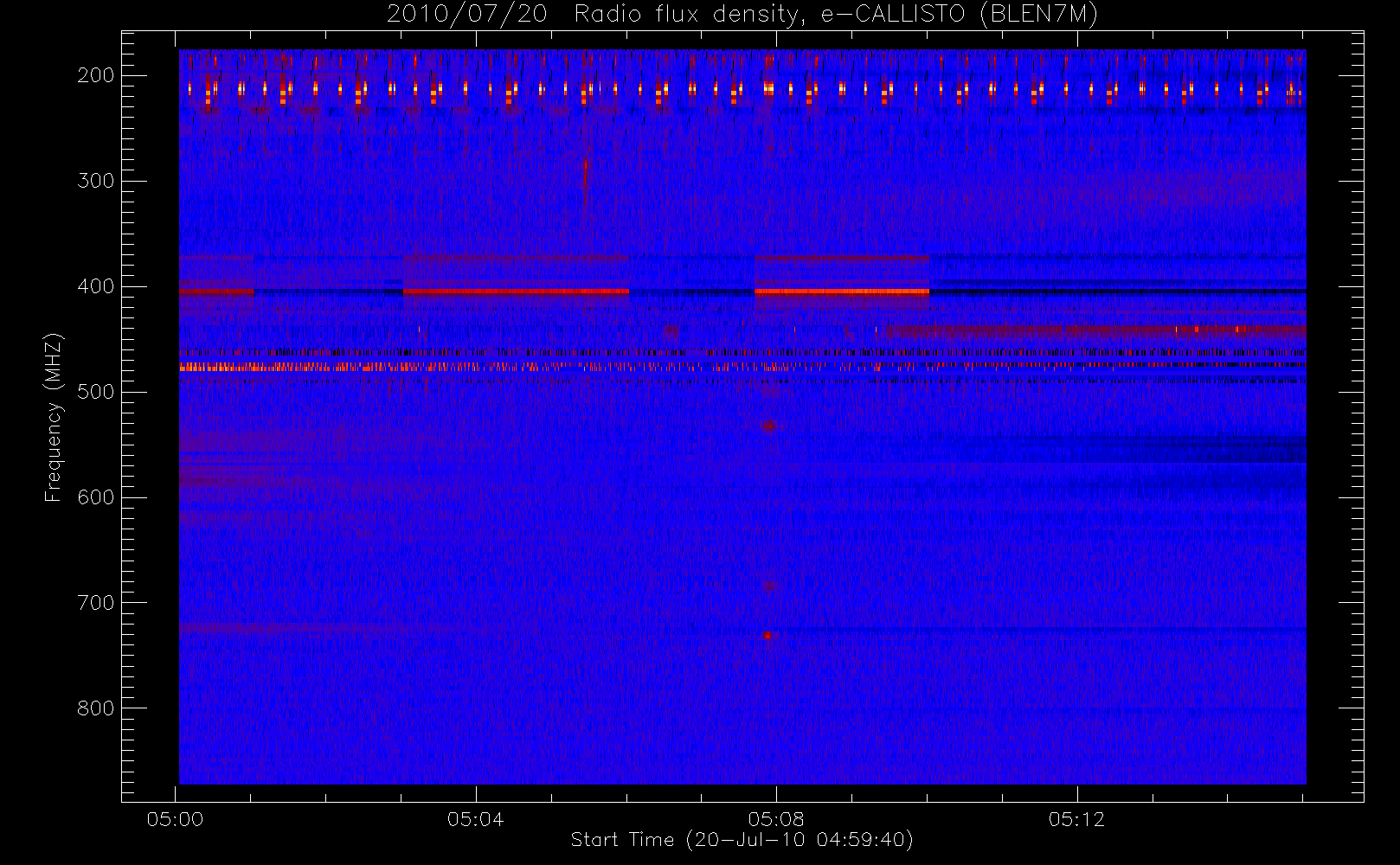1400x865 pixels.
Task: Click the 05:04 time tick label
Action: tap(476, 819)
